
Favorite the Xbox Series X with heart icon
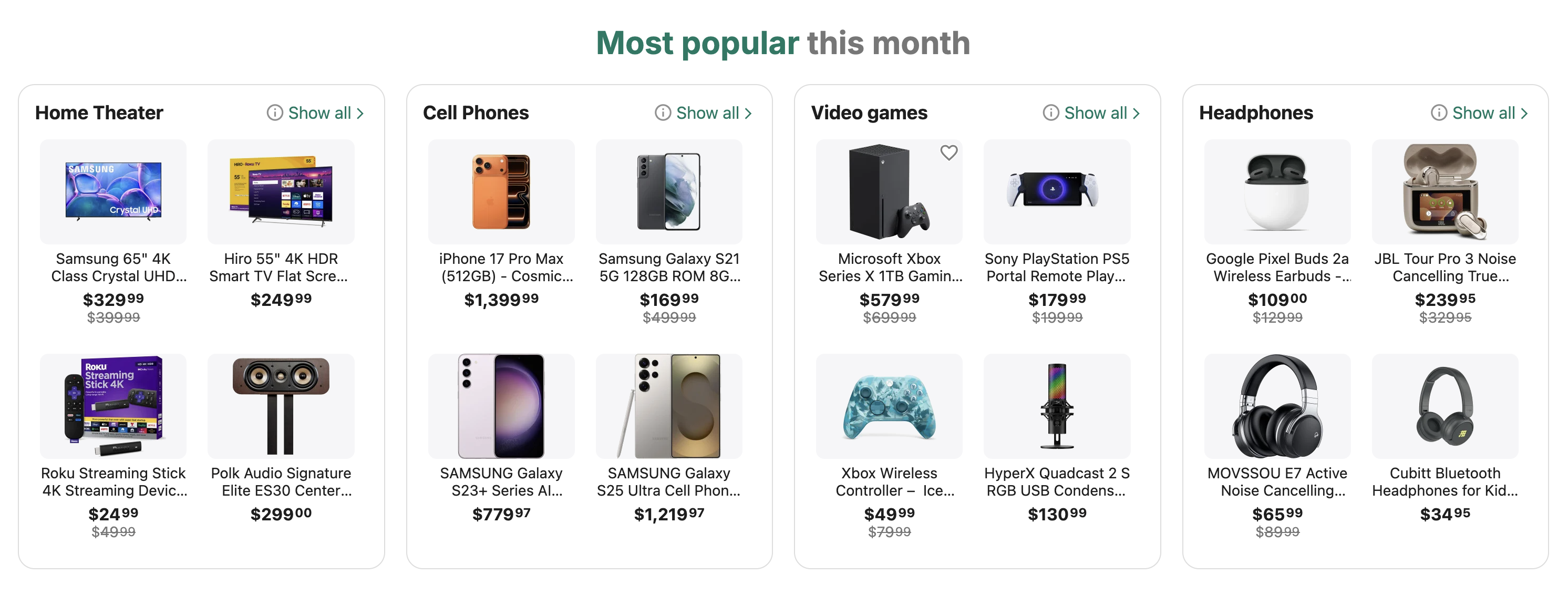point(948,152)
